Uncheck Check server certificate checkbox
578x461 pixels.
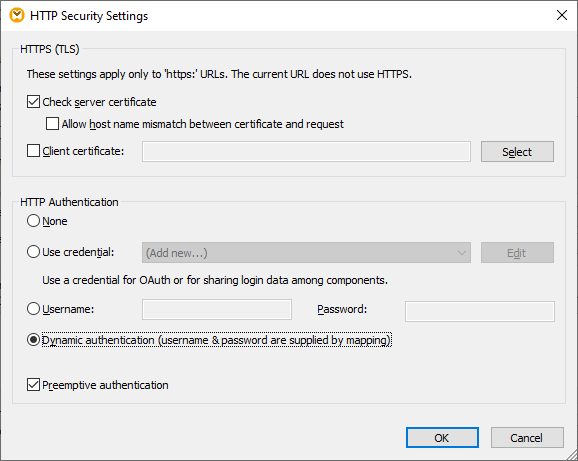click(34, 102)
